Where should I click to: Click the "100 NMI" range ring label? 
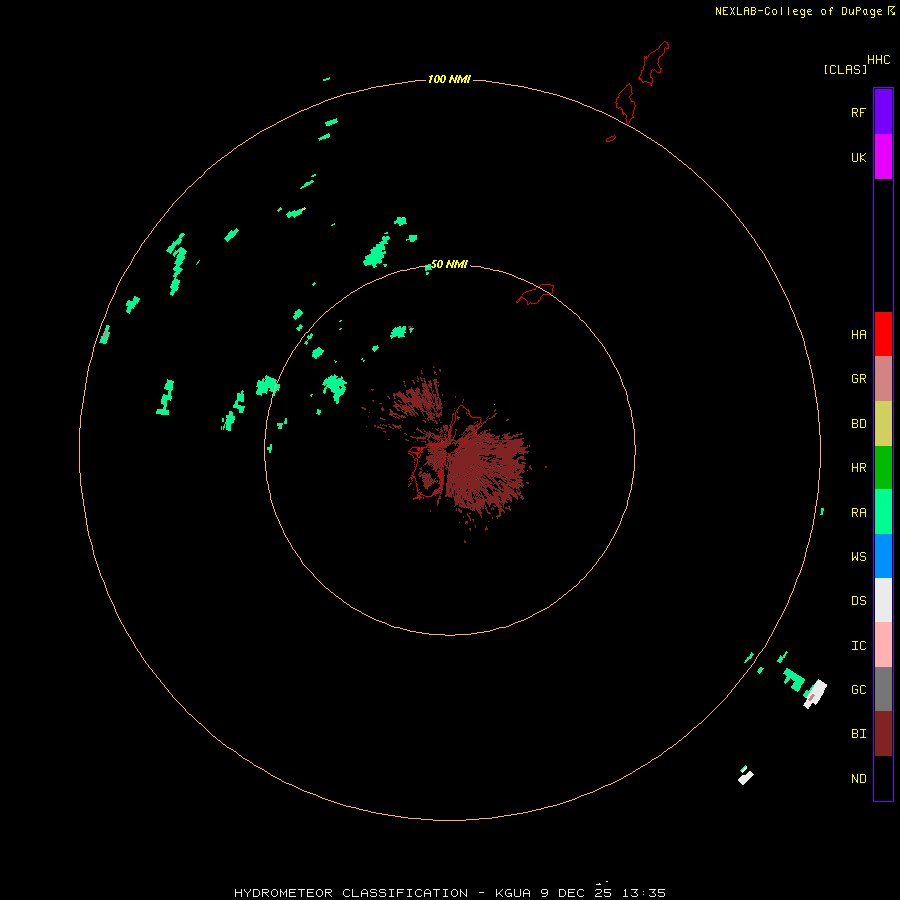(449, 79)
